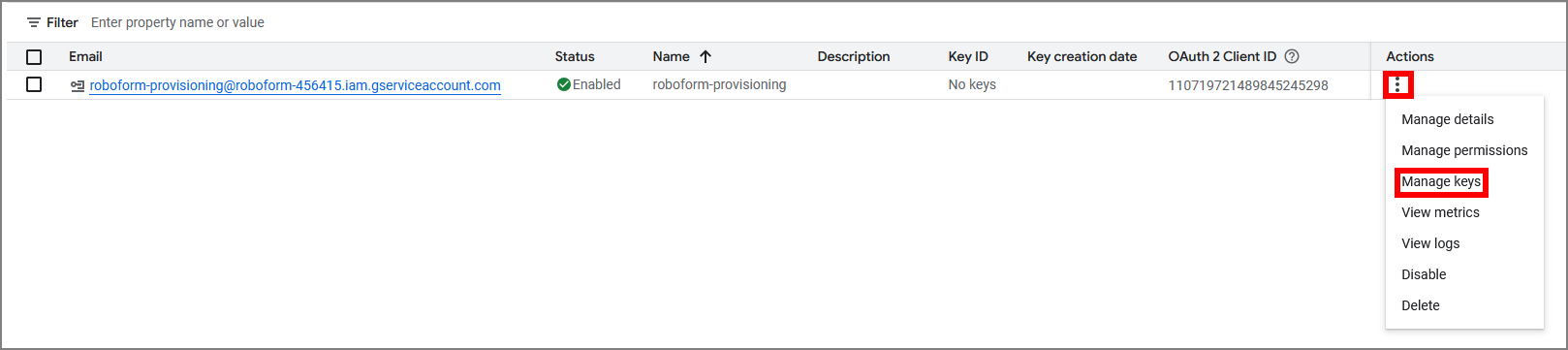Screen dimensions: 1568x350
Task: Select Manage details from the menu
Action: 1448,119
